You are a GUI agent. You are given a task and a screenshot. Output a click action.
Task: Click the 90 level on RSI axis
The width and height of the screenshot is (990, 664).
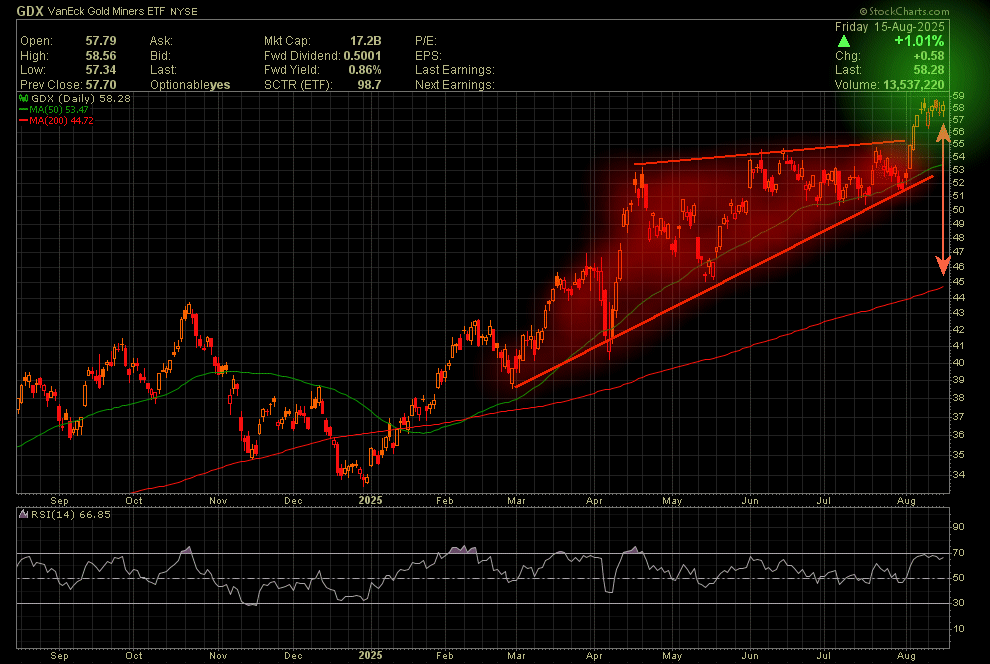(x=958, y=527)
